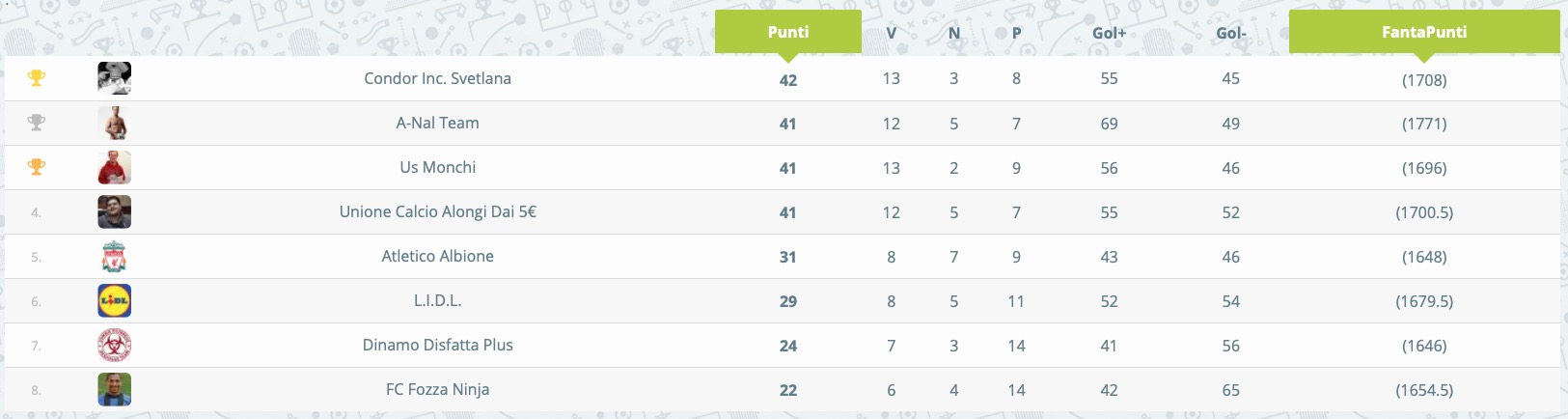This screenshot has height=419, width=1568.
Task: Click the gold trophy icon for Condor Inc. Svetlana
Action: 36,78
